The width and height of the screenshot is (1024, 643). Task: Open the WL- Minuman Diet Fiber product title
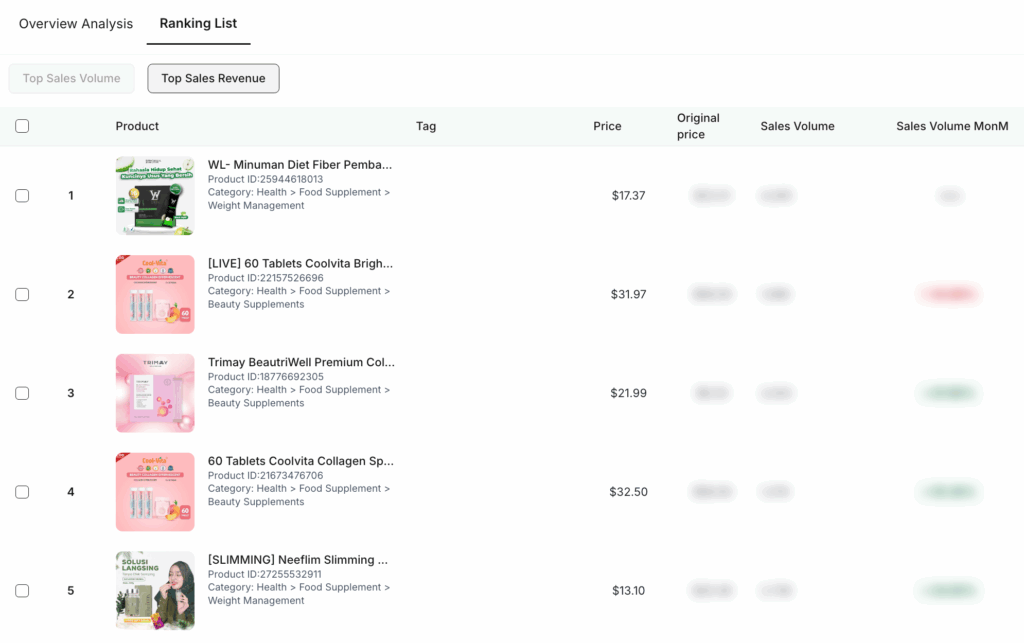point(300,165)
